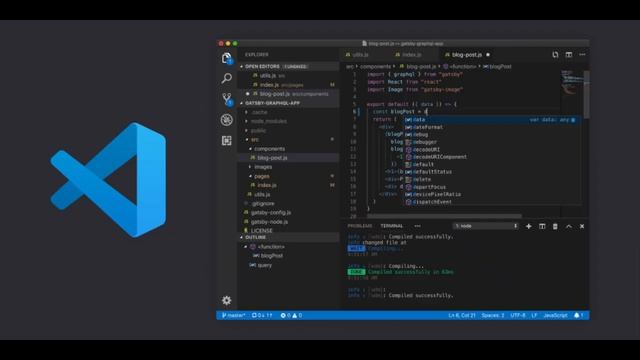Collapse the GATSBY-GRAPHQL-APP folder section

tap(242, 103)
